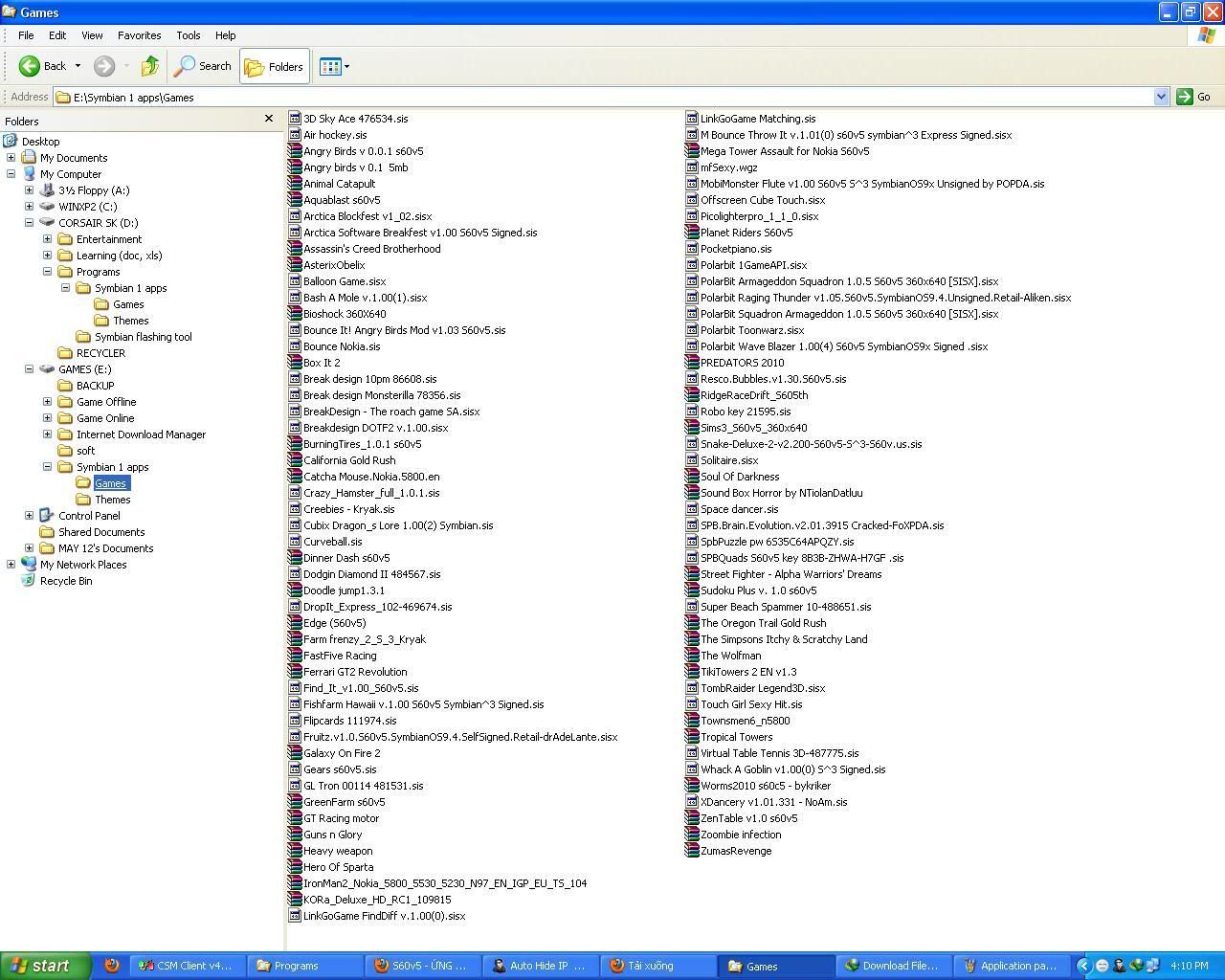Select Solitaire.sisx file icon
Viewport: 1225px width, 980px height.
tap(692, 460)
